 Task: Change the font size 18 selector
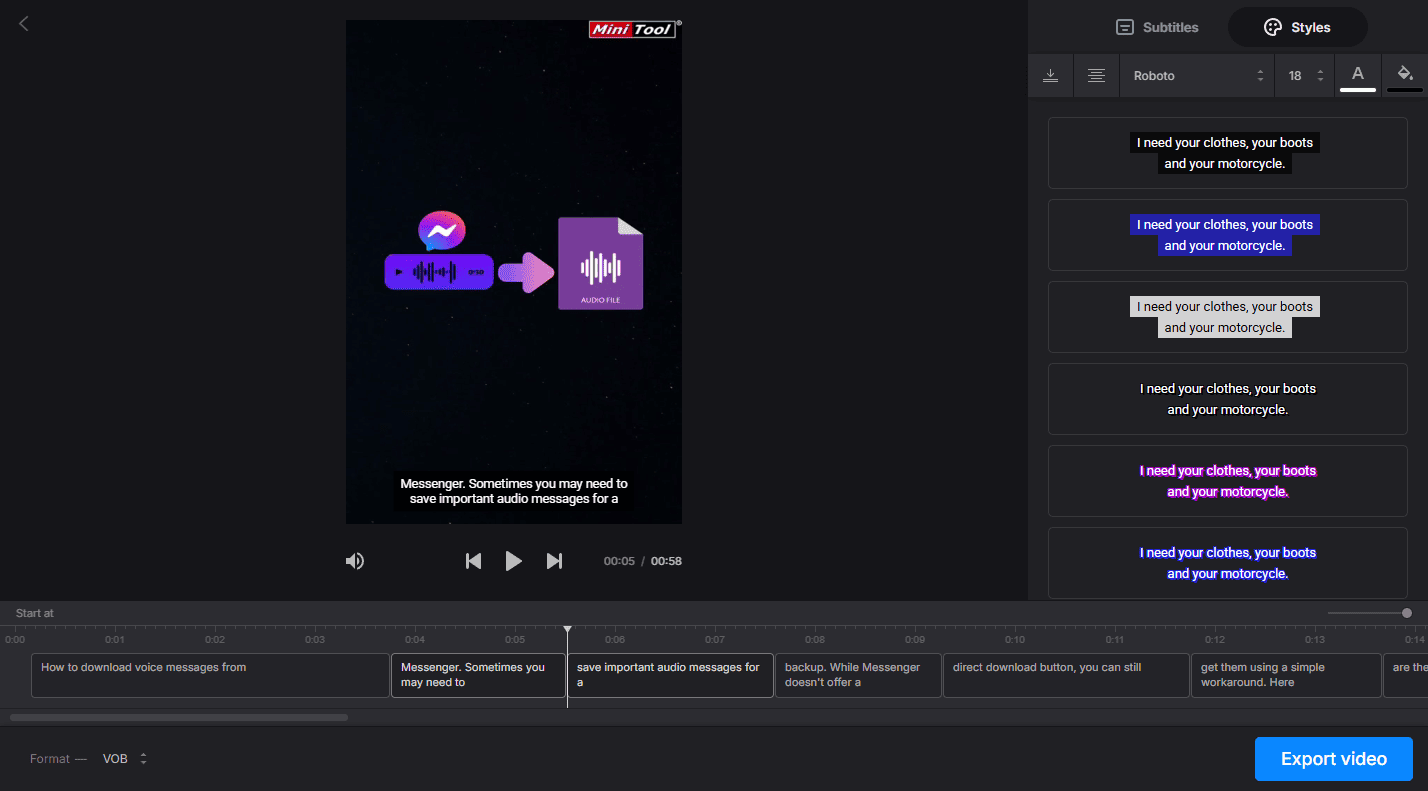point(1306,76)
